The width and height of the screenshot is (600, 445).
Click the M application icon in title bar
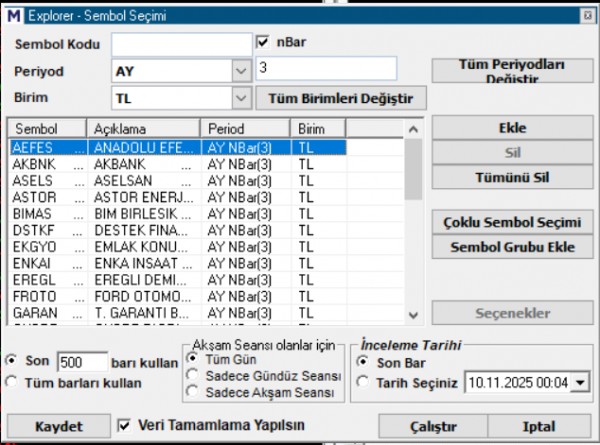click(x=12, y=14)
